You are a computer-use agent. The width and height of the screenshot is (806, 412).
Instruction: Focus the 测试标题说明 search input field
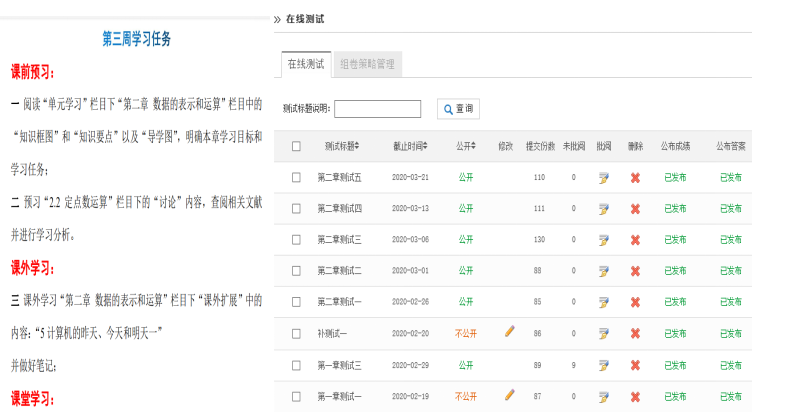[377, 109]
